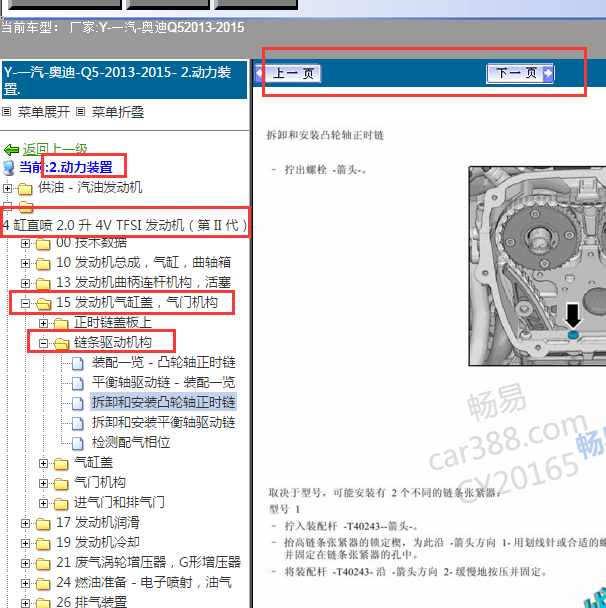Click the 正时链盖板上 folder icon
The width and height of the screenshot is (606, 608).
coord(61,324)
